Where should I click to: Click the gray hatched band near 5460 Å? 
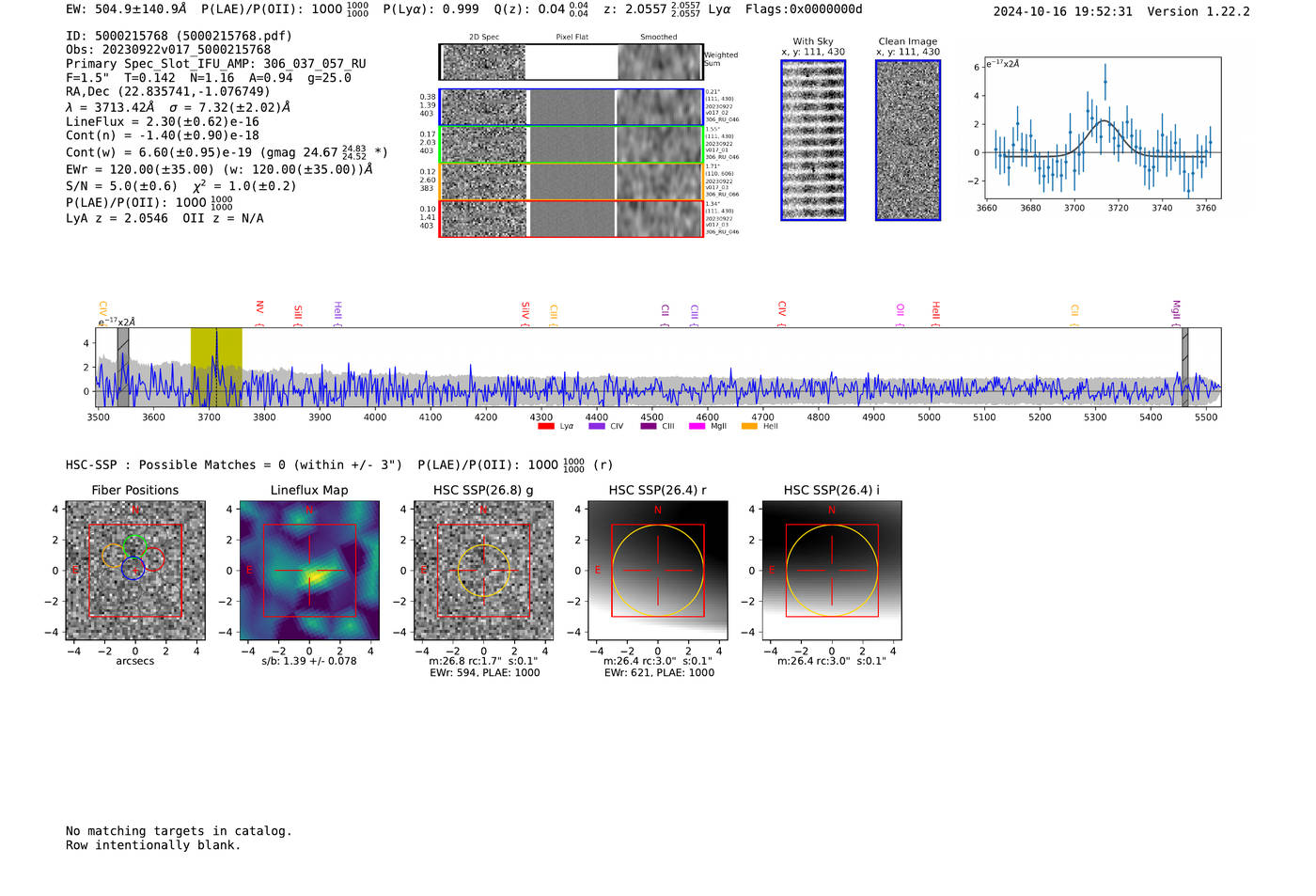coord(1184,367)
